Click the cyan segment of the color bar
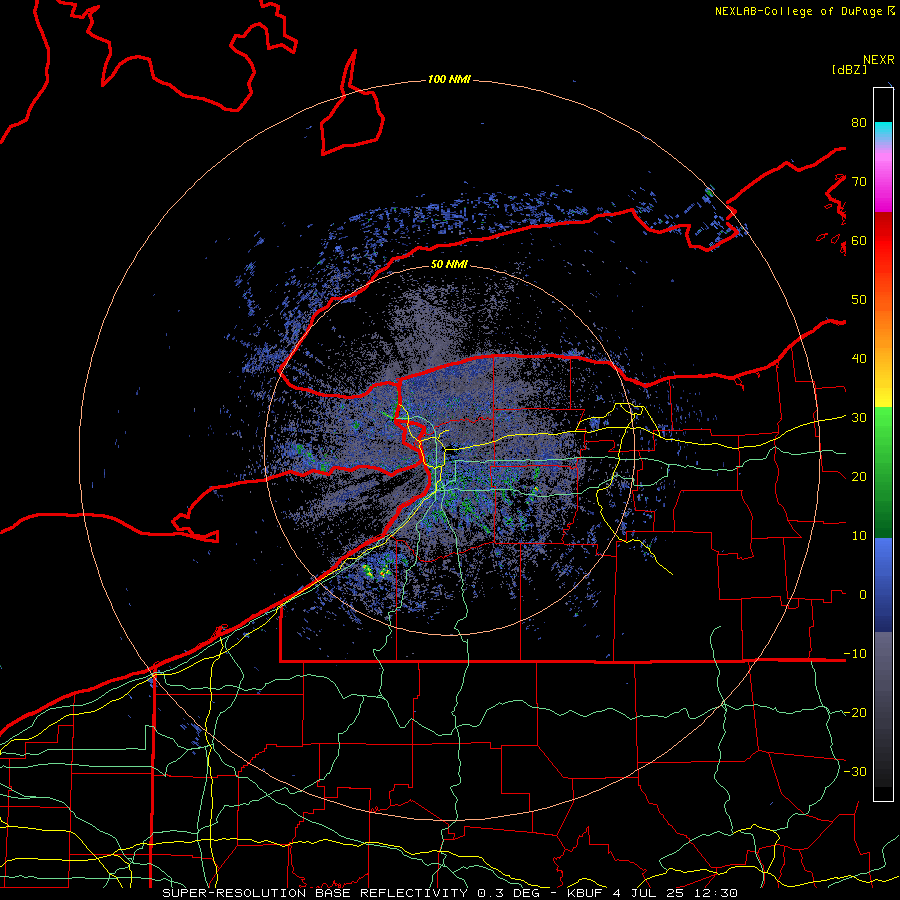The width and height of the screenshot is (900, 900). click(x=883, y=131)
